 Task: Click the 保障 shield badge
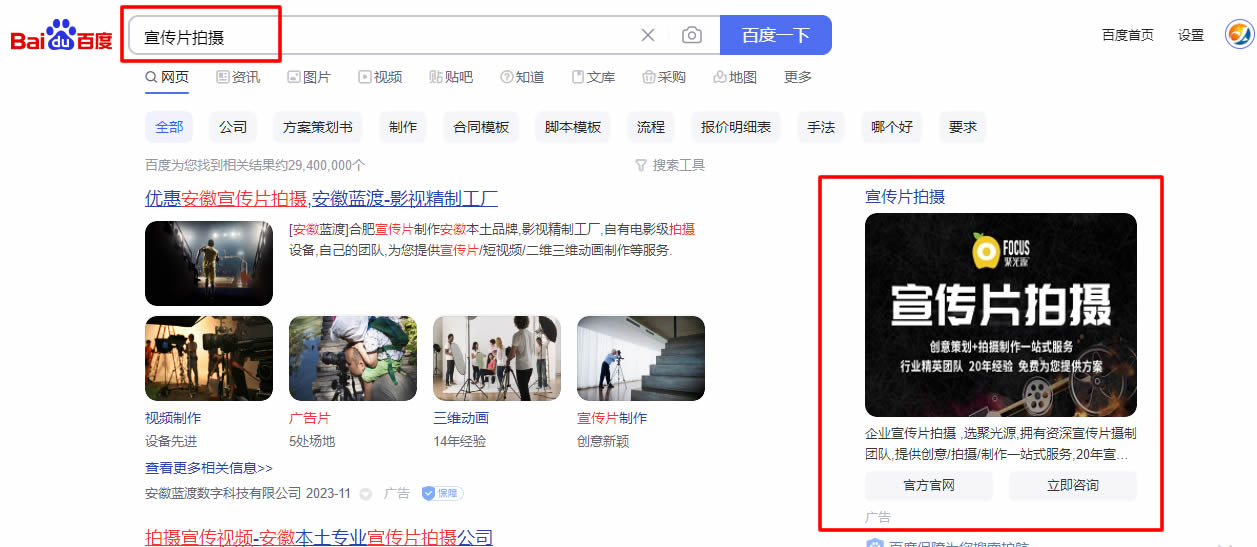(442, 493)
